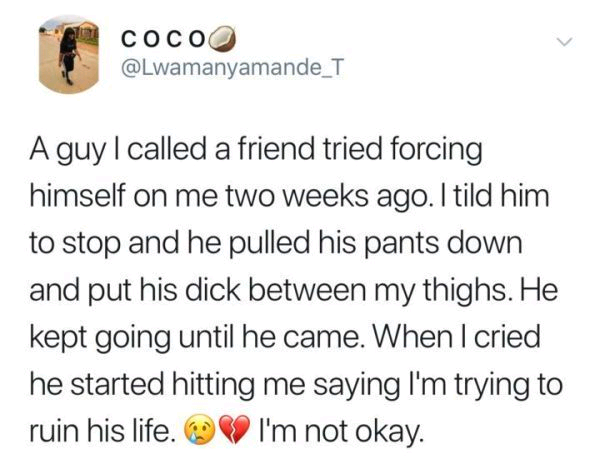This screenshot has height=474, width=600.
Task: Click the misspelled word "tild"
Action: [473, 196]
